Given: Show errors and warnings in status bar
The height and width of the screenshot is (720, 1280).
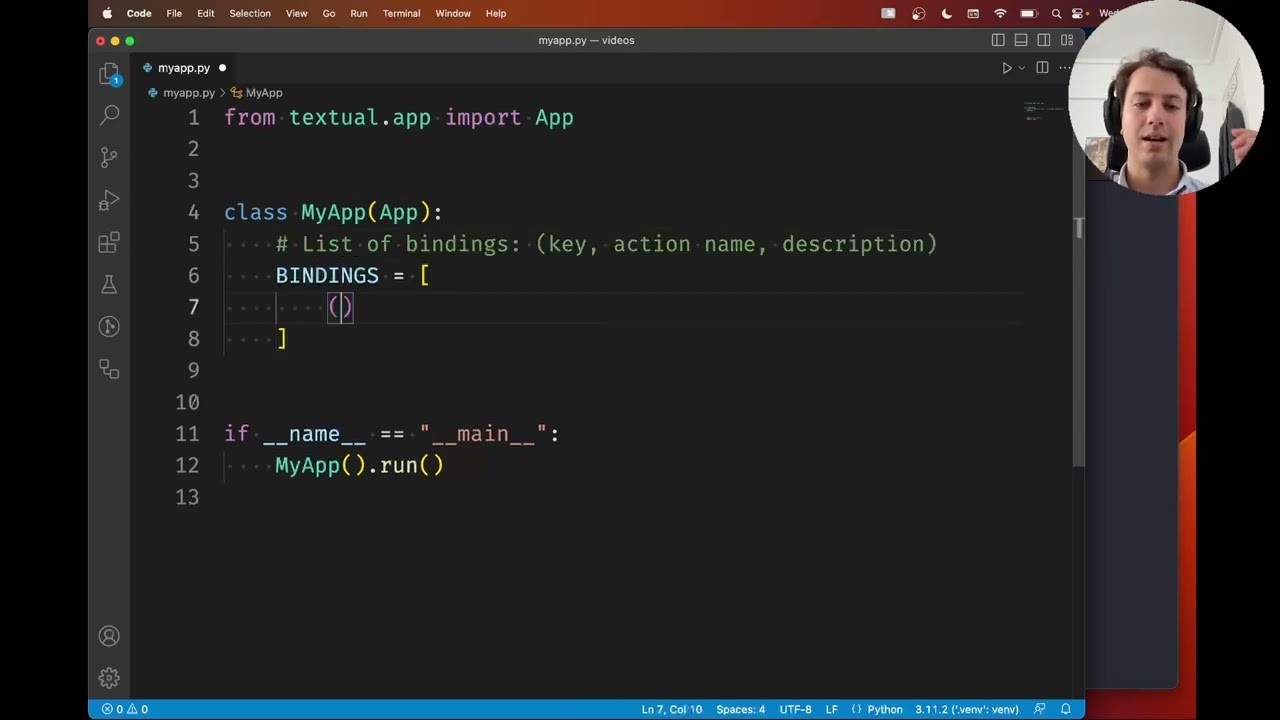Looking at the screenshot, I should tap(125, 709).
